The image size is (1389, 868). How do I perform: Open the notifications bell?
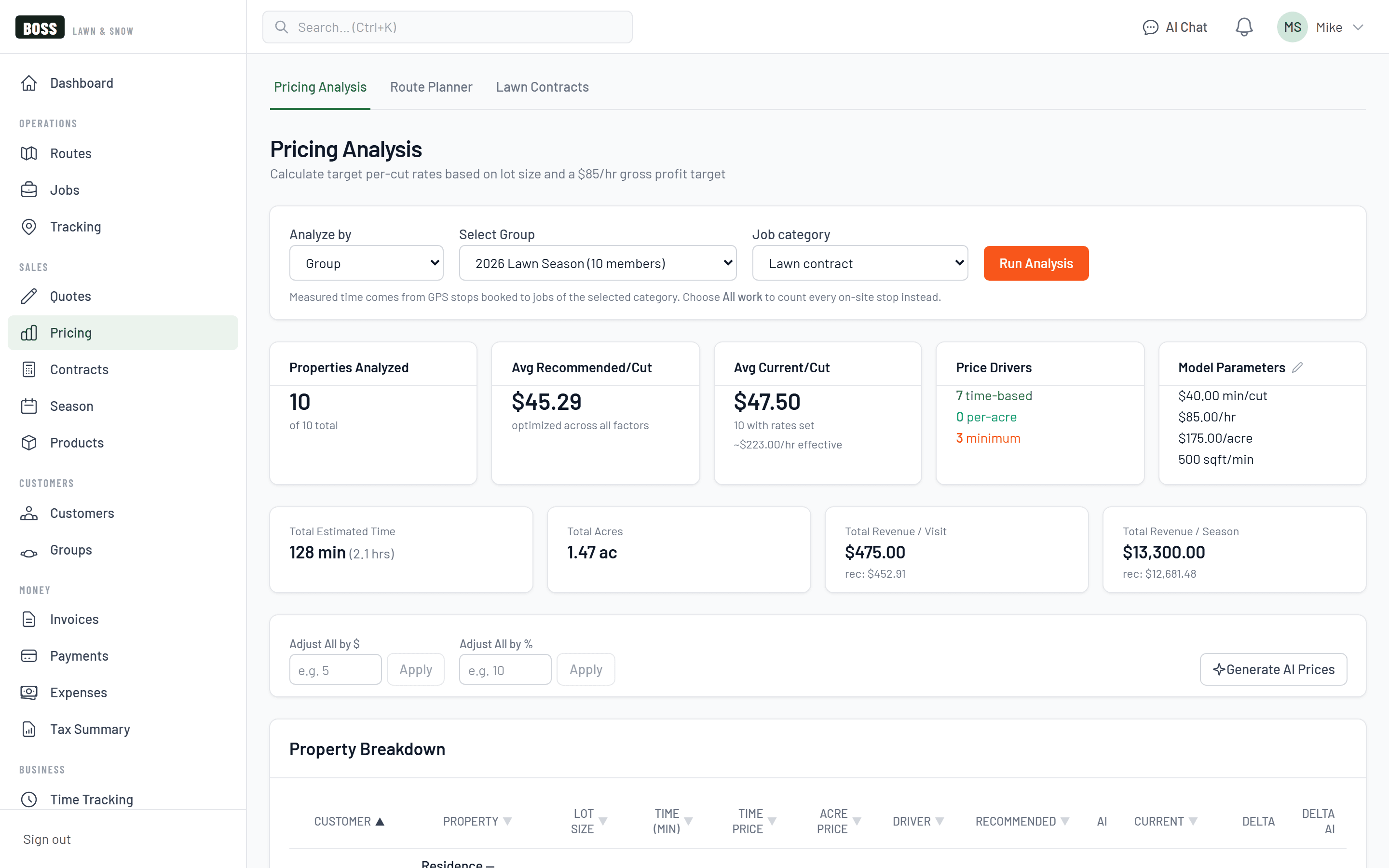1244,27
